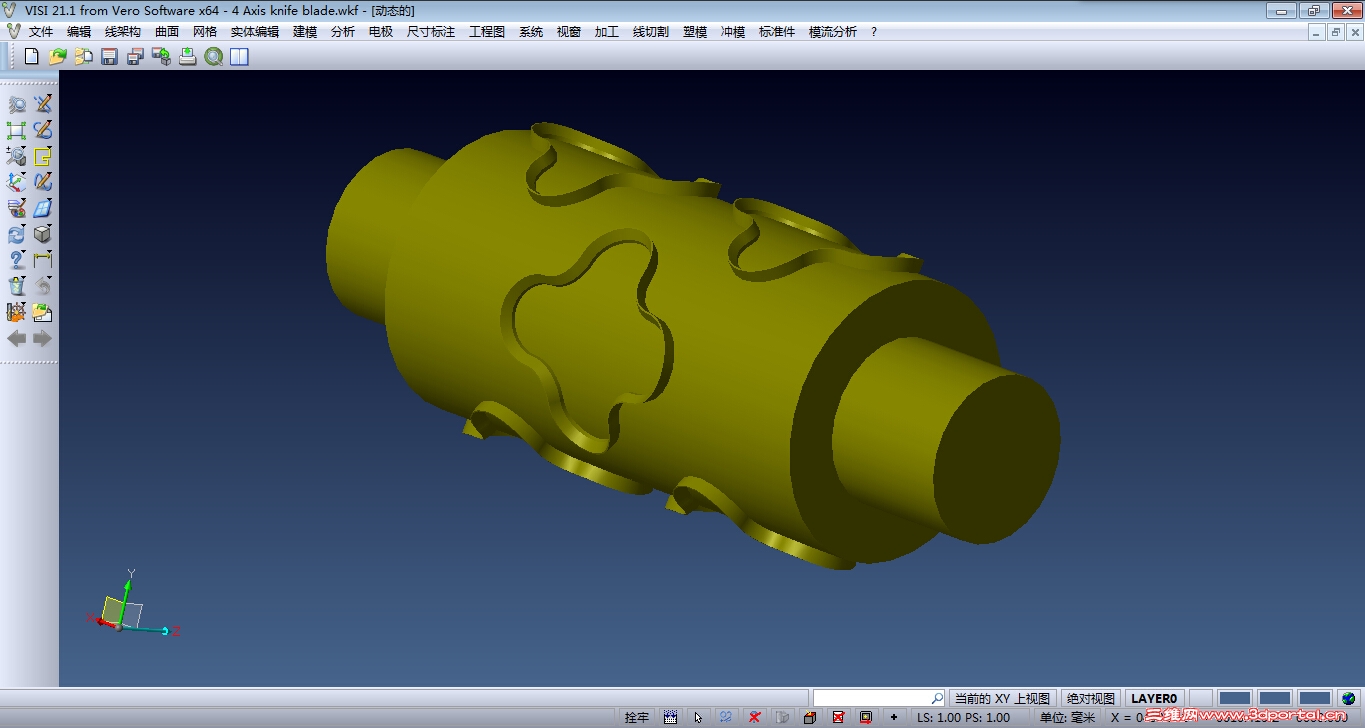Click the middle blue color swatch in status bar
1365x728 pixels.
coord(1275,698)
